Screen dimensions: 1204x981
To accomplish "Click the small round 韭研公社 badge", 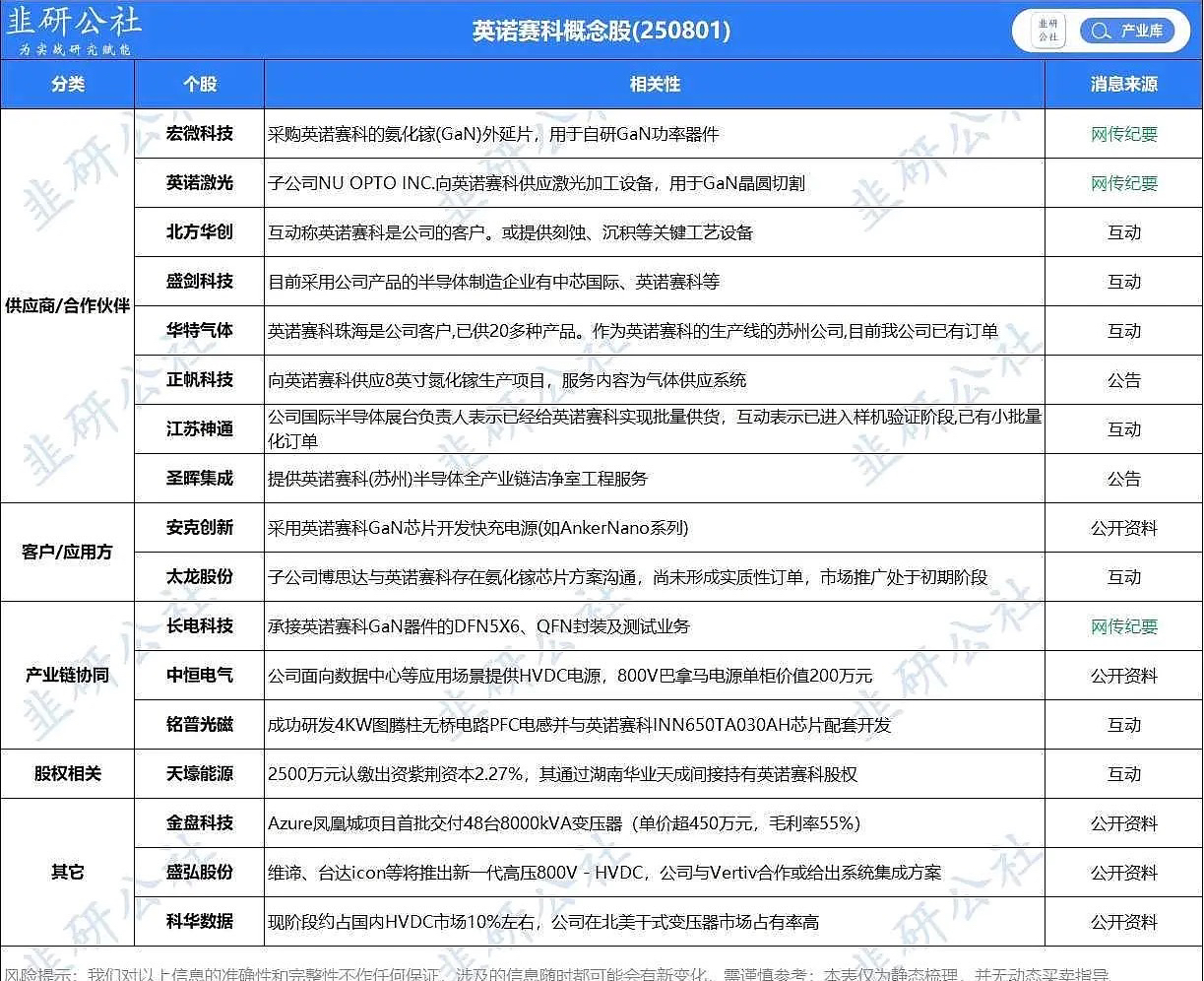I will (1047, 31).
